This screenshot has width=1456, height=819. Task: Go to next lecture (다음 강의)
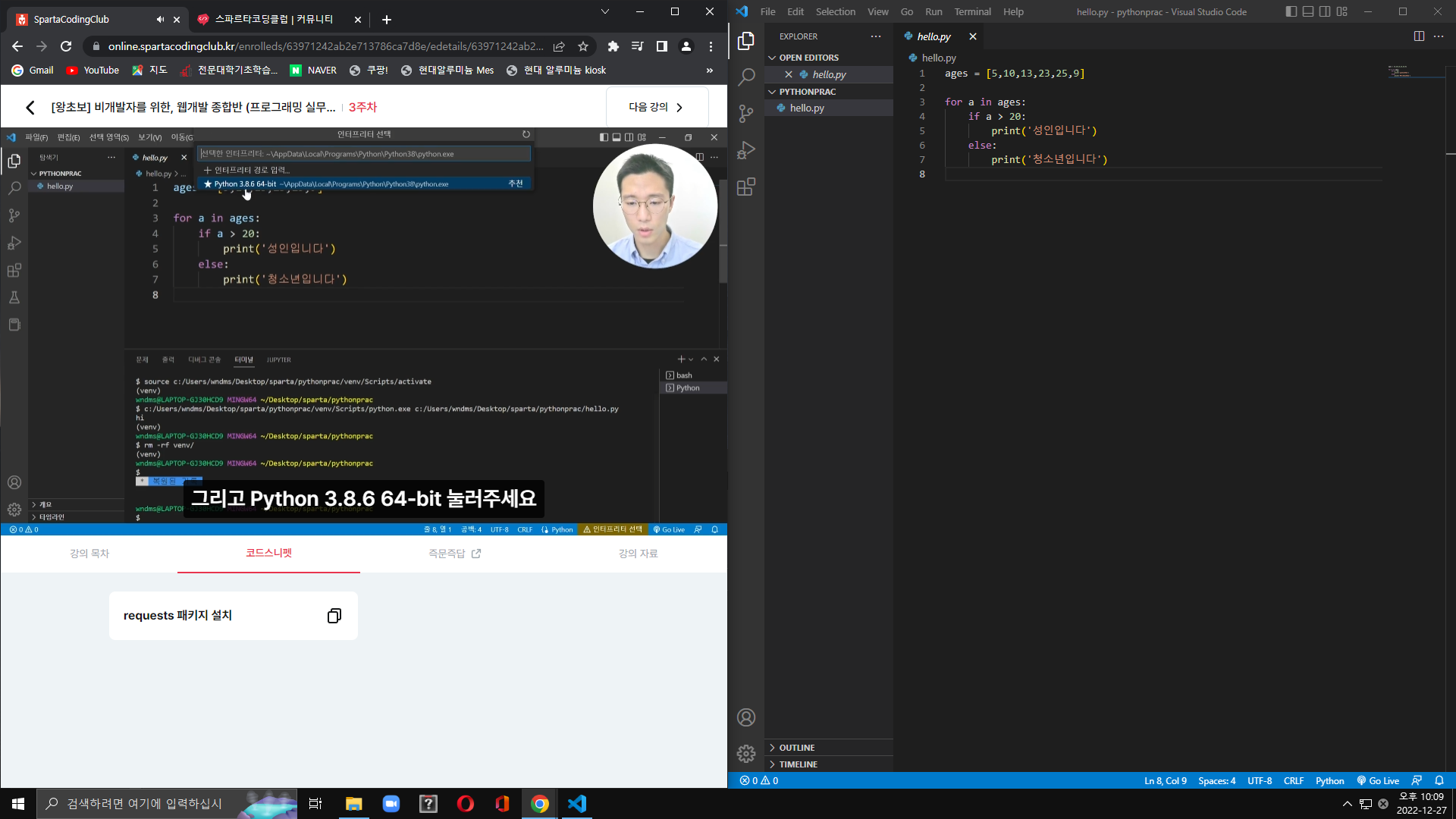click(x=657, y=107)
